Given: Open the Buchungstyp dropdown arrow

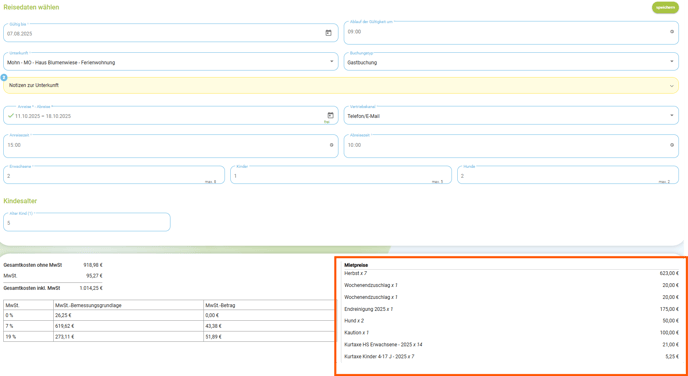Looking at the screenshot, I should coord(672,61).
